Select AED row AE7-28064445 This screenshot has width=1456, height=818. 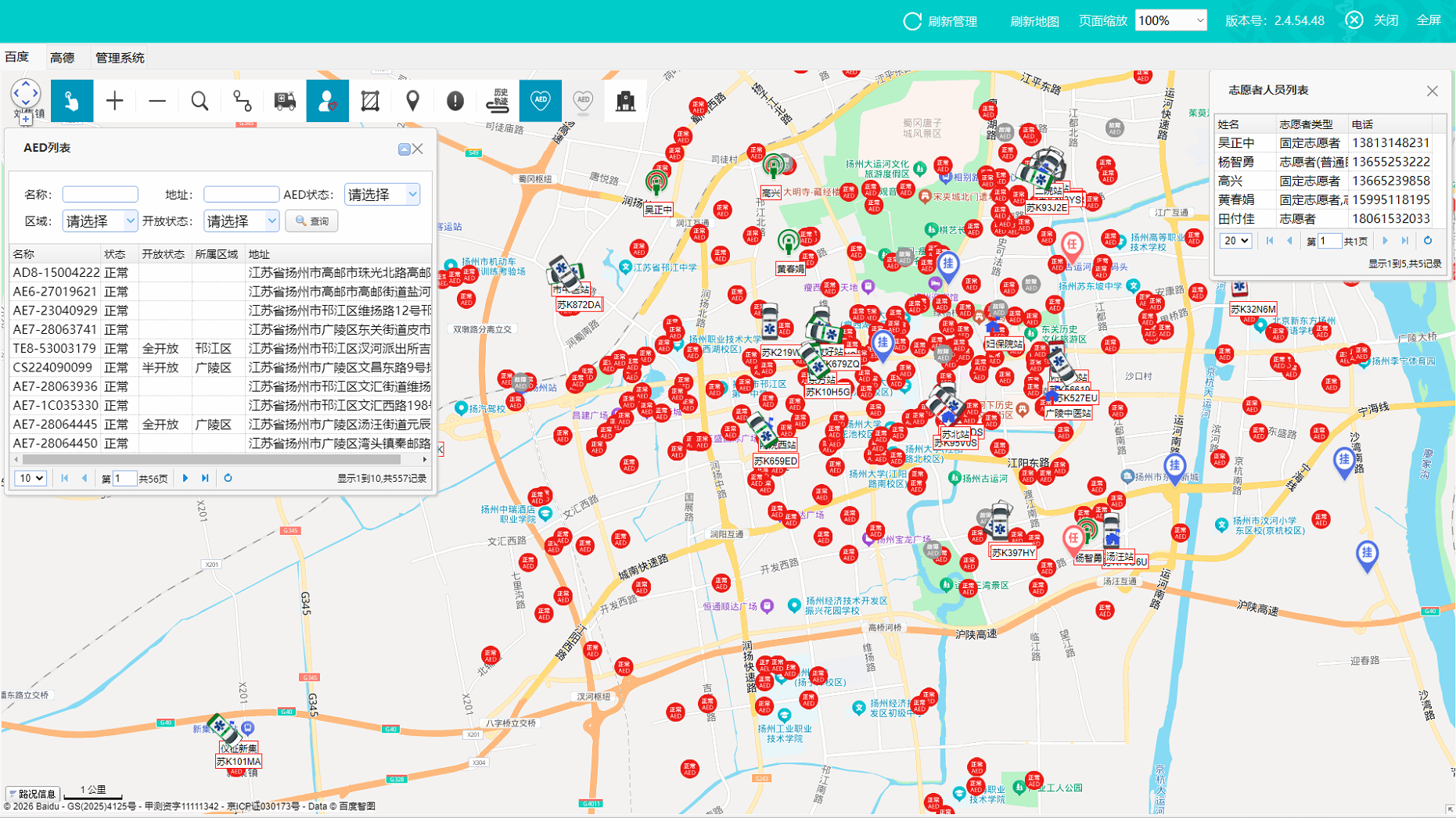tap(221, 425)
